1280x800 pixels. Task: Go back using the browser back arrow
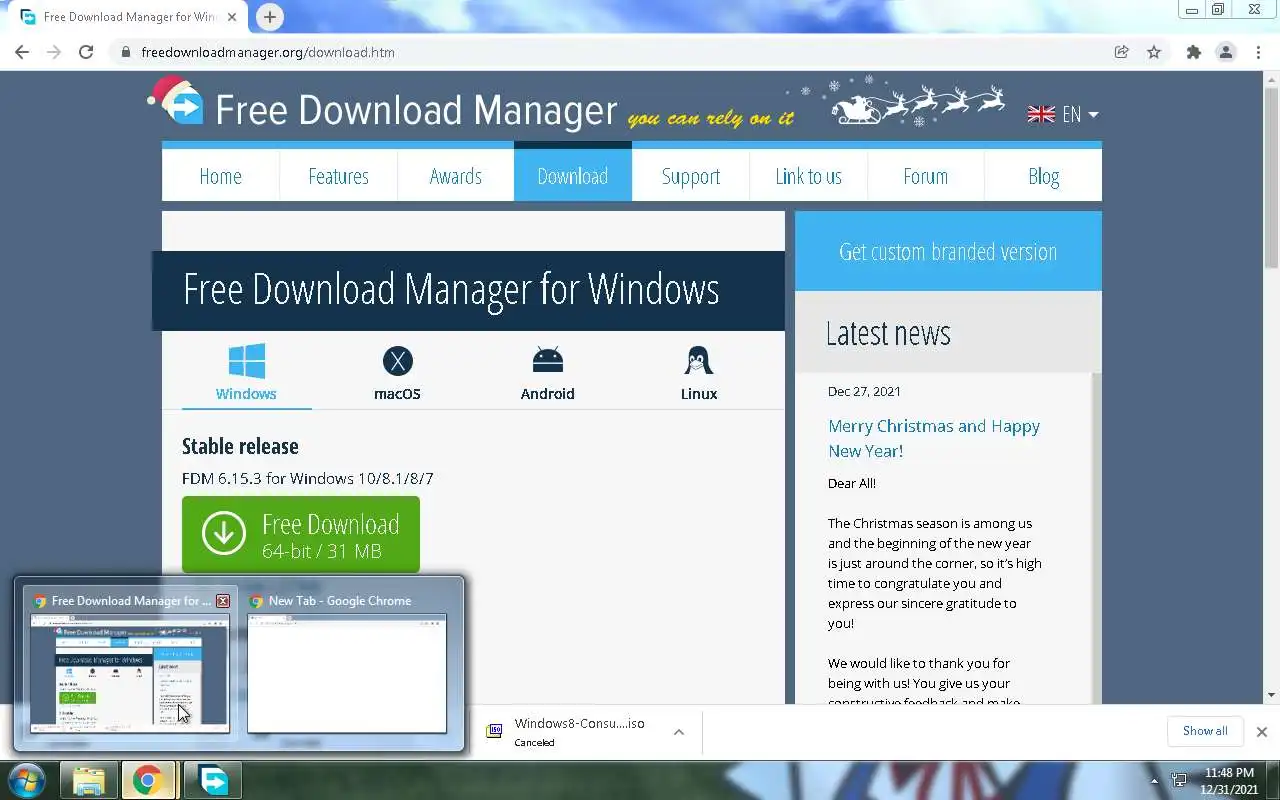point(22,52)
